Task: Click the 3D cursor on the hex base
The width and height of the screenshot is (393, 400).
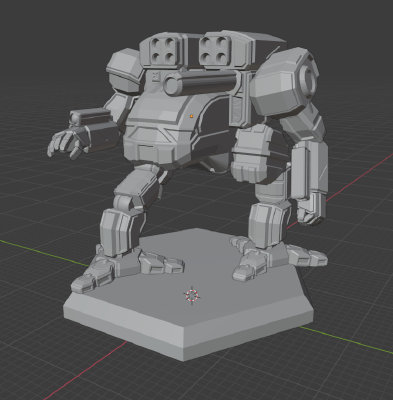Action: coord(192,295)
